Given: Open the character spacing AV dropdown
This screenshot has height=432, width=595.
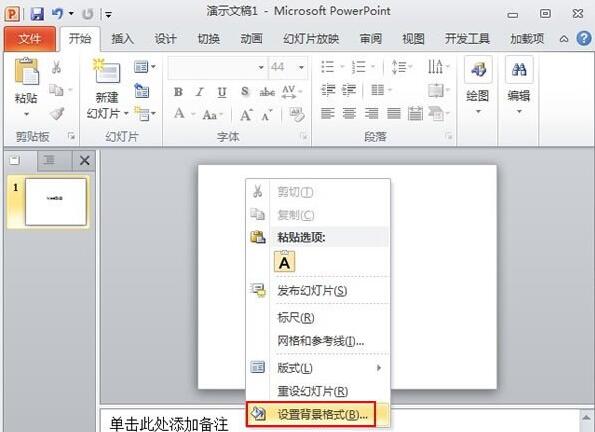Looking at the screenshot, I should 292,91.
